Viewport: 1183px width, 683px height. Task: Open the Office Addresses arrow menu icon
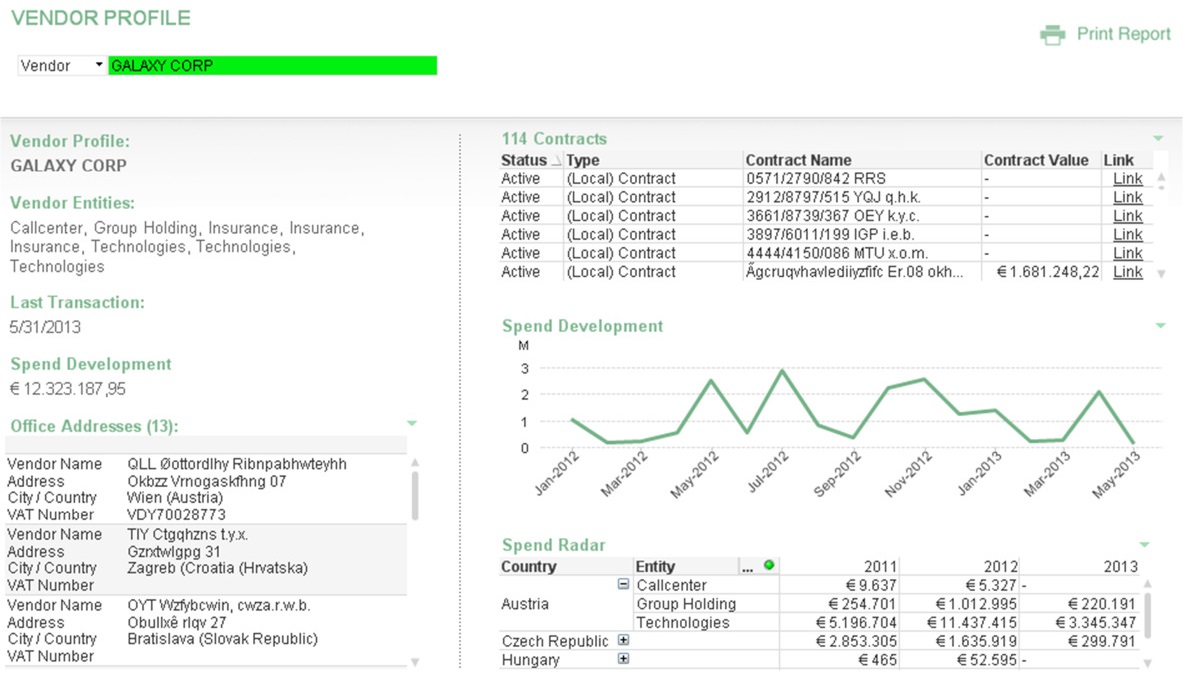tap(412, 423)
